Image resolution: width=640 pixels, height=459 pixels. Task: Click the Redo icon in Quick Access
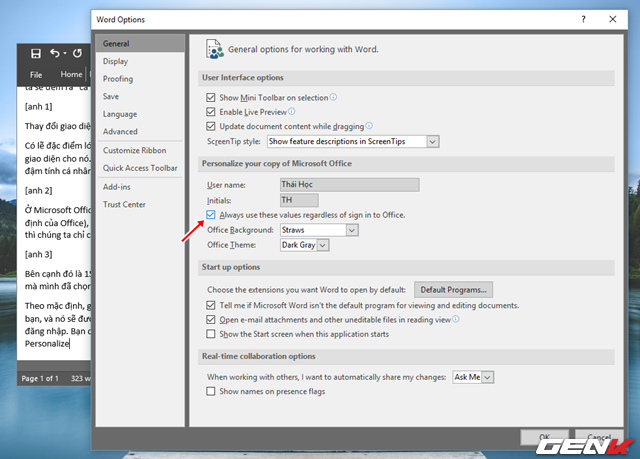click(x=78, y=53)
